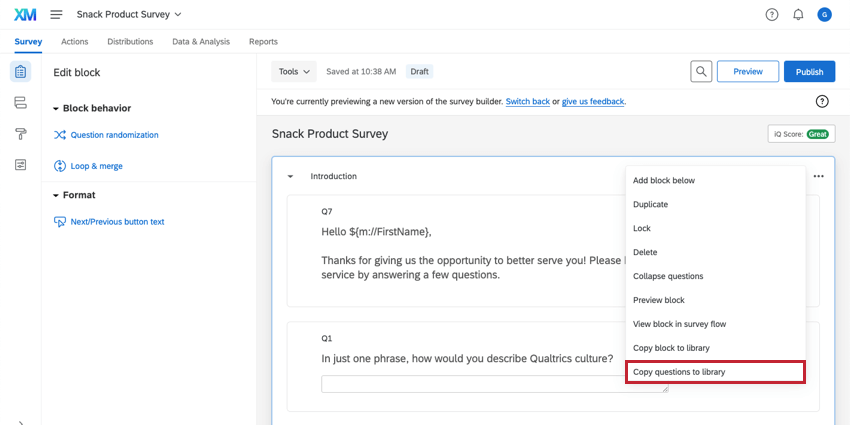
Task: Collapse the Block behavior section
Action: point(57,108)
